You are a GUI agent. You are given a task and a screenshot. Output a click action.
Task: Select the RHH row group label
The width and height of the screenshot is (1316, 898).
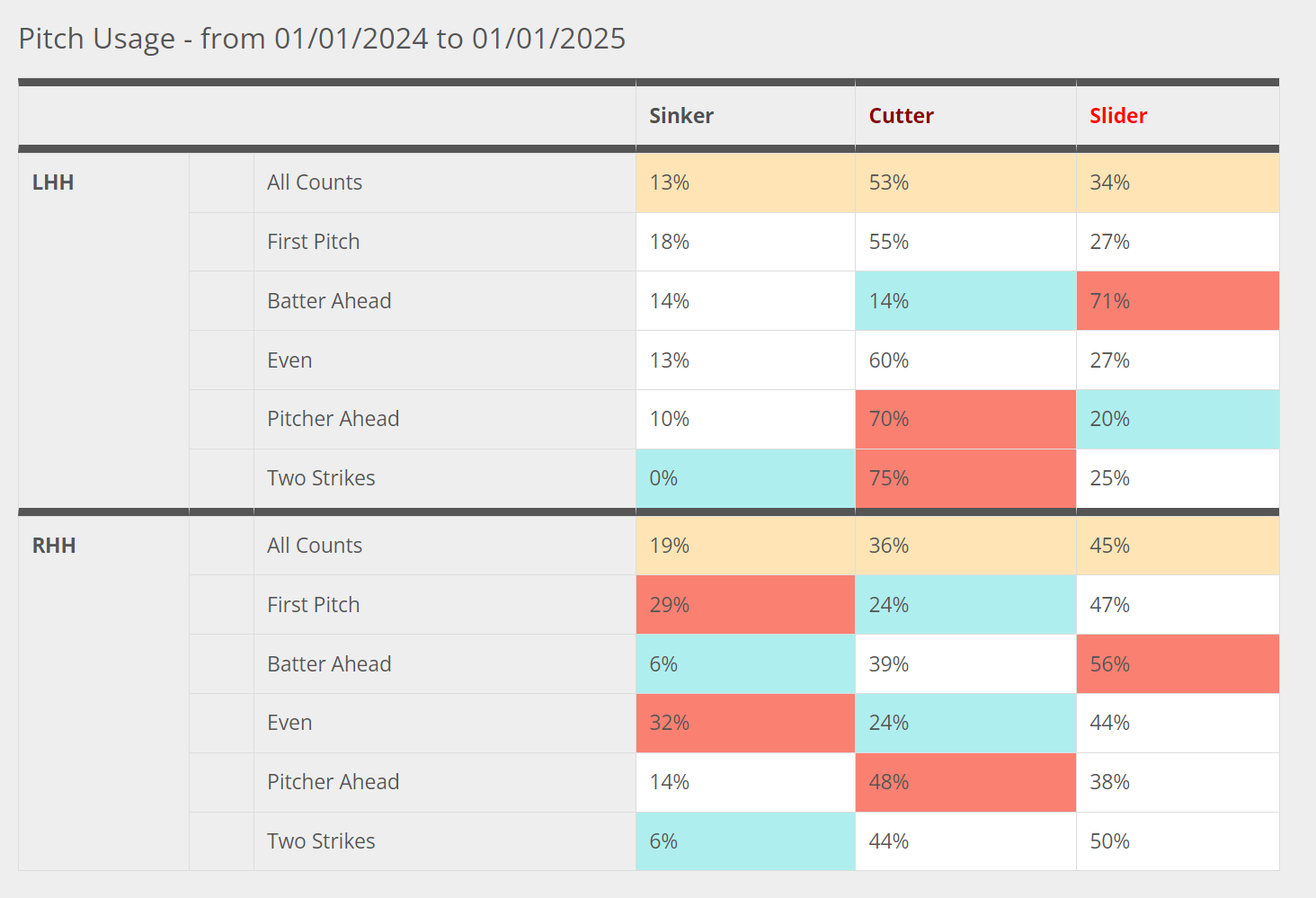(x=54, y=546)
